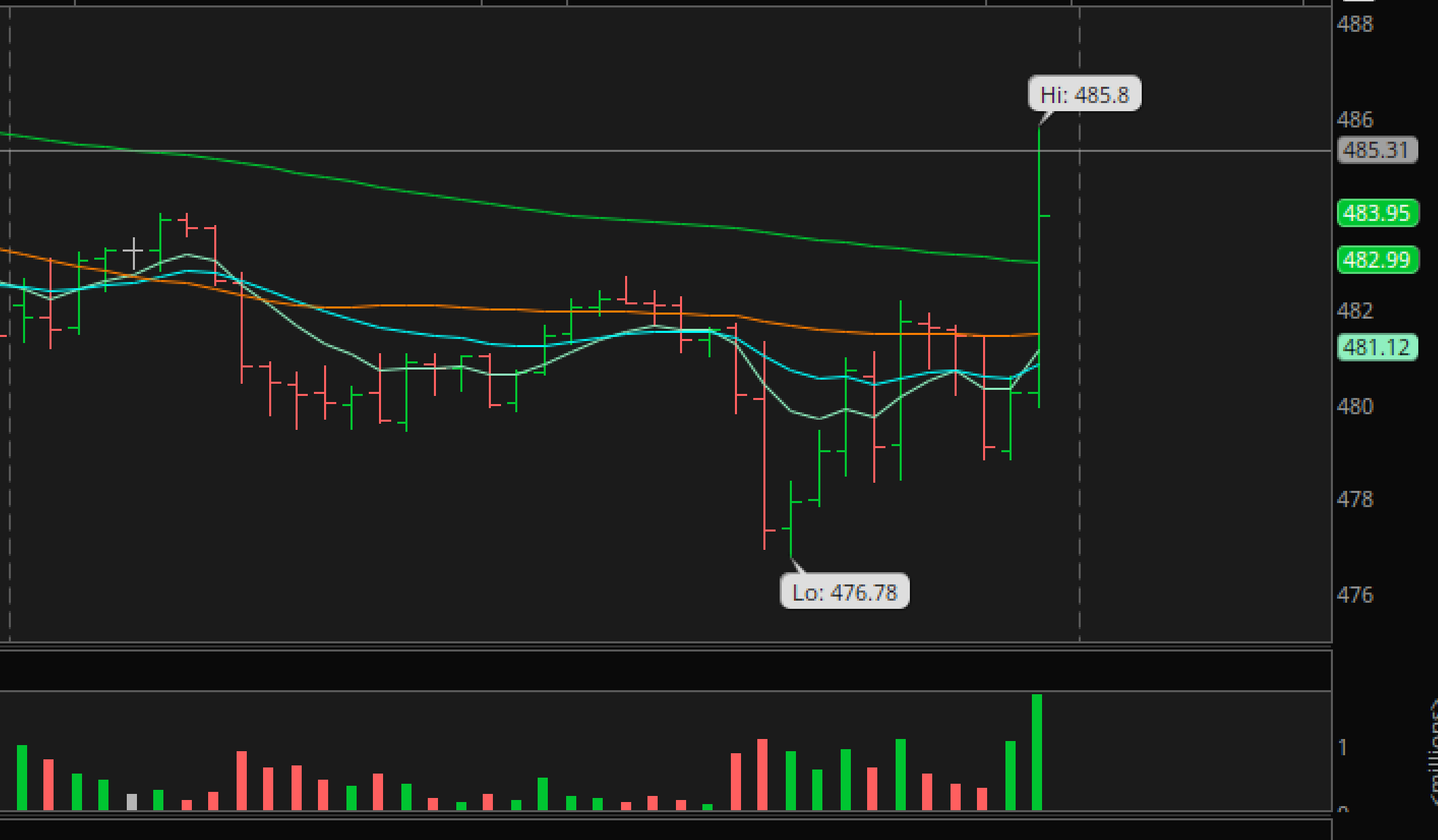The image size is (1438, 840).
Task: Click the 480 price axis label
Action: (x=1355, y=406)
